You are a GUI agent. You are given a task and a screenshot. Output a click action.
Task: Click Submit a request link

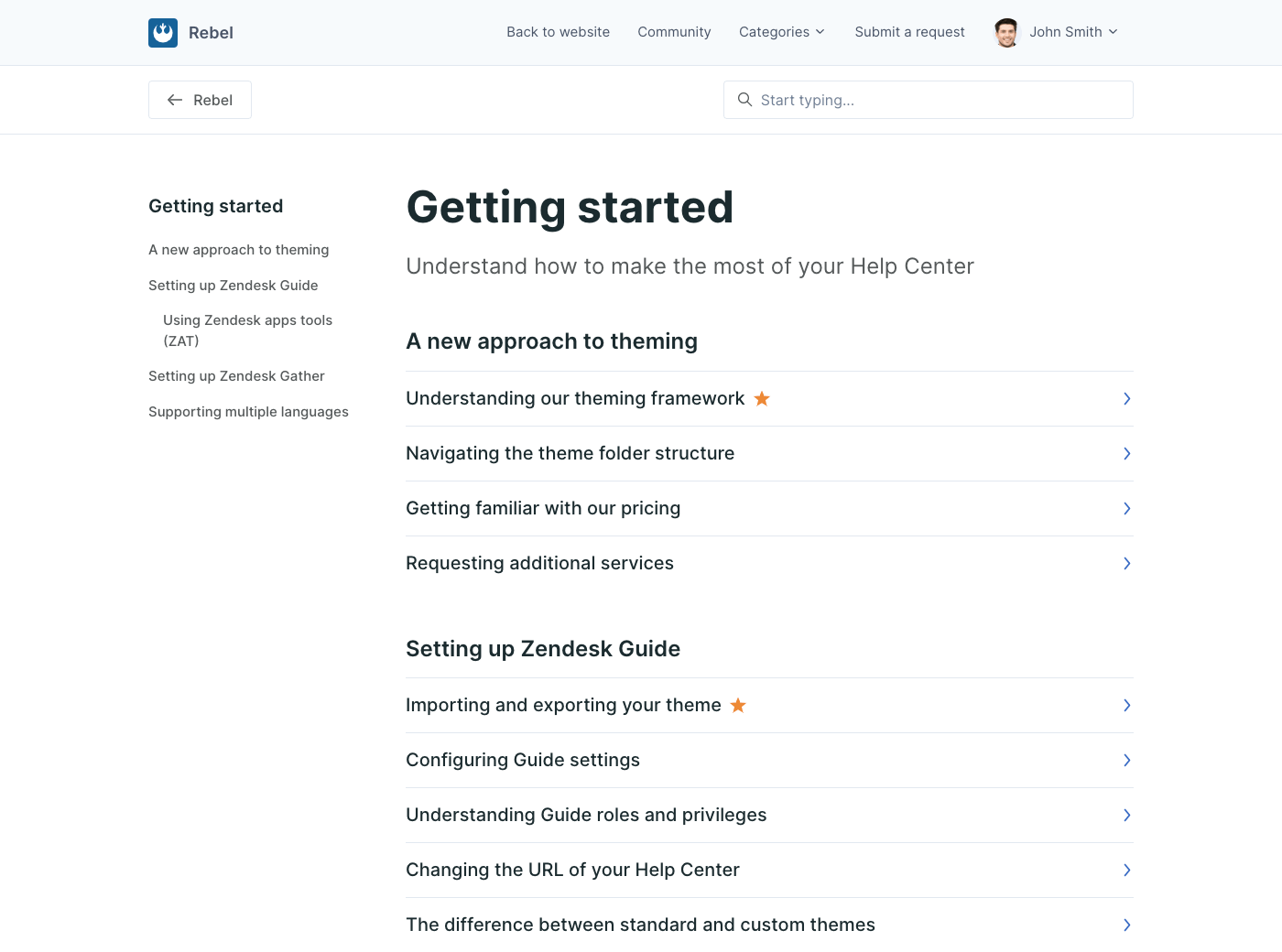tap(909, 32)
